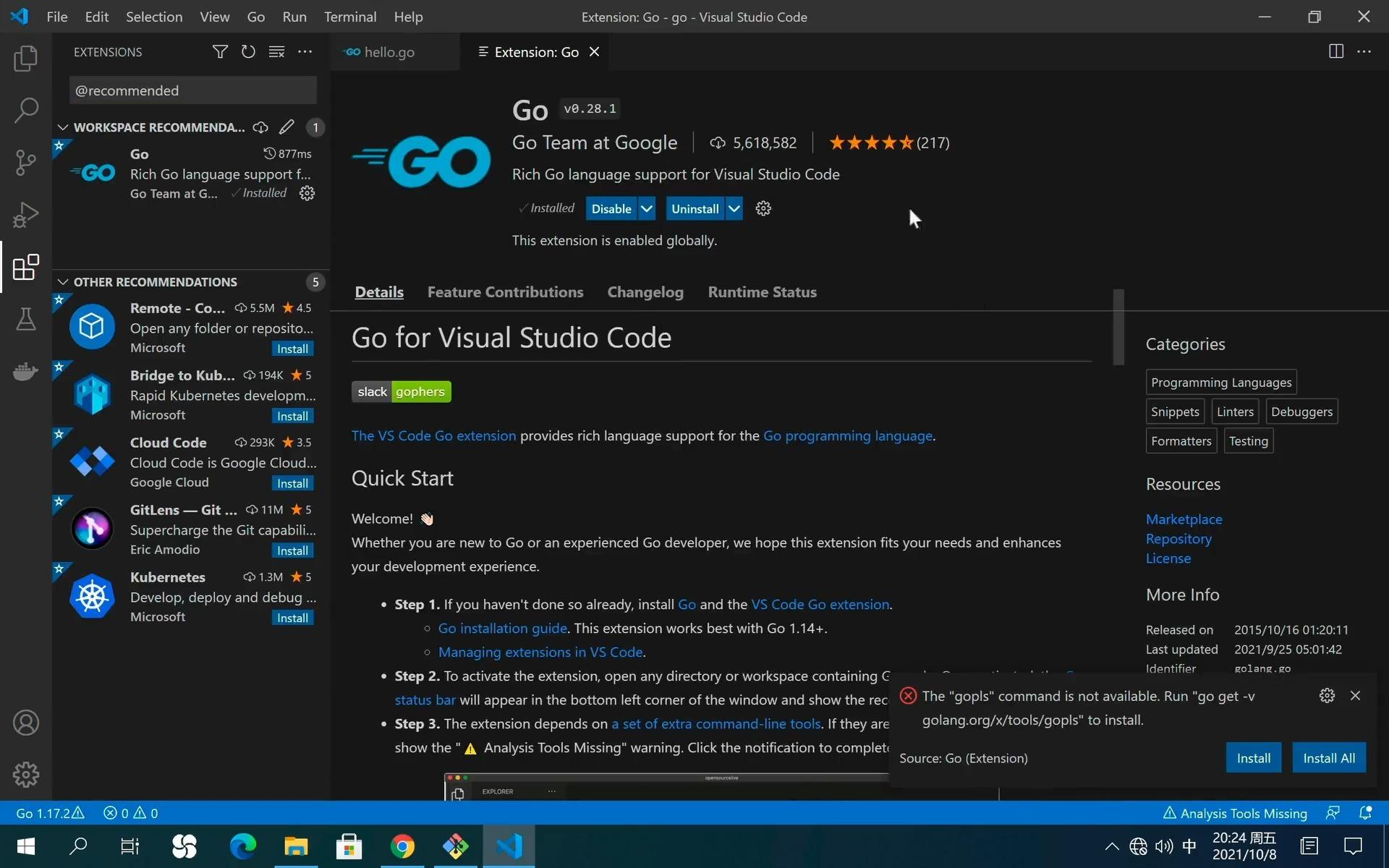This screenshot has width=1389, height=868.
Task: Open the Run and Debug view
Action: coord(26,214)
